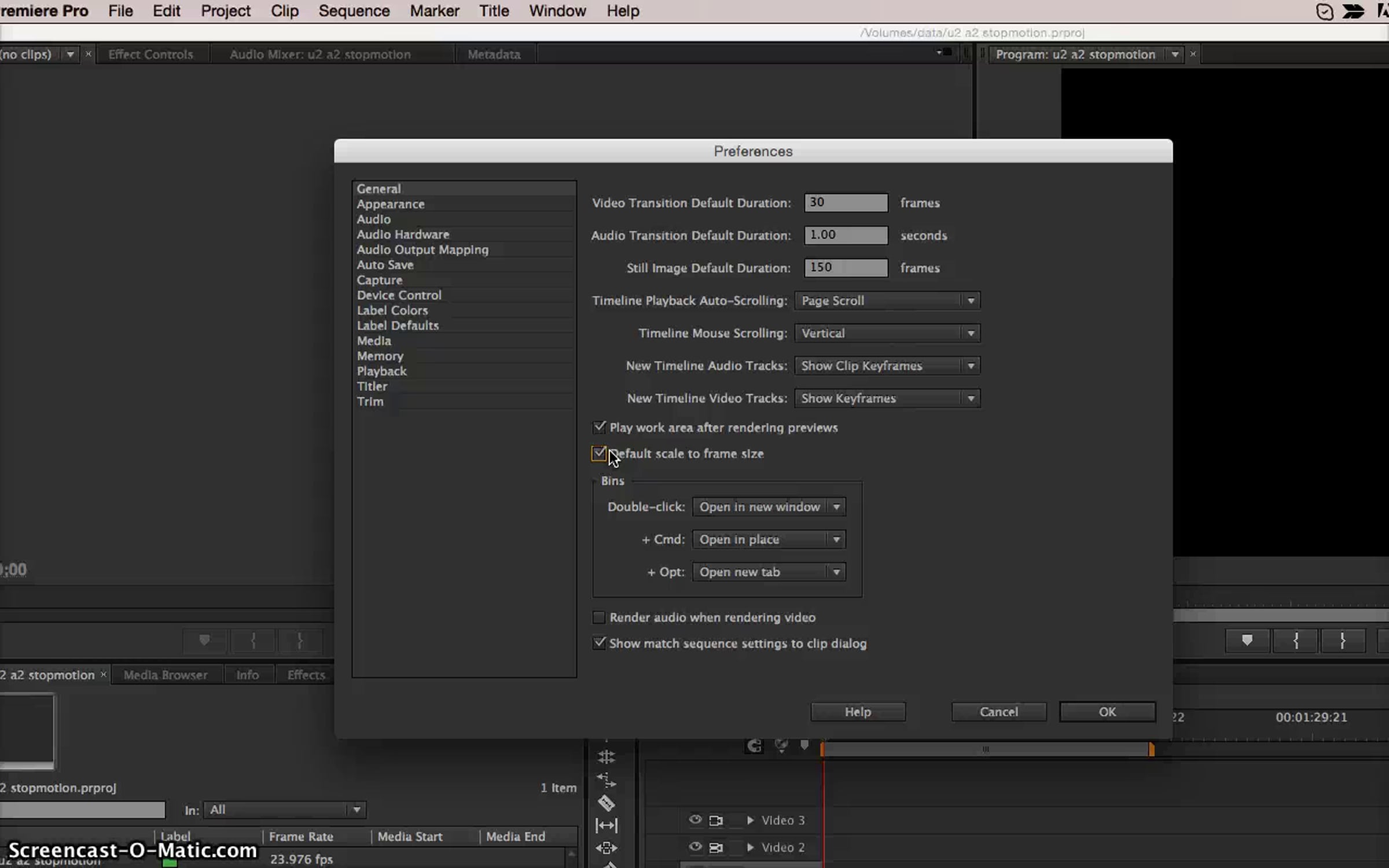This screenshot has height=868, width=1389.
Task: Click Still Image Default Duration field
Action: [845, 267]
